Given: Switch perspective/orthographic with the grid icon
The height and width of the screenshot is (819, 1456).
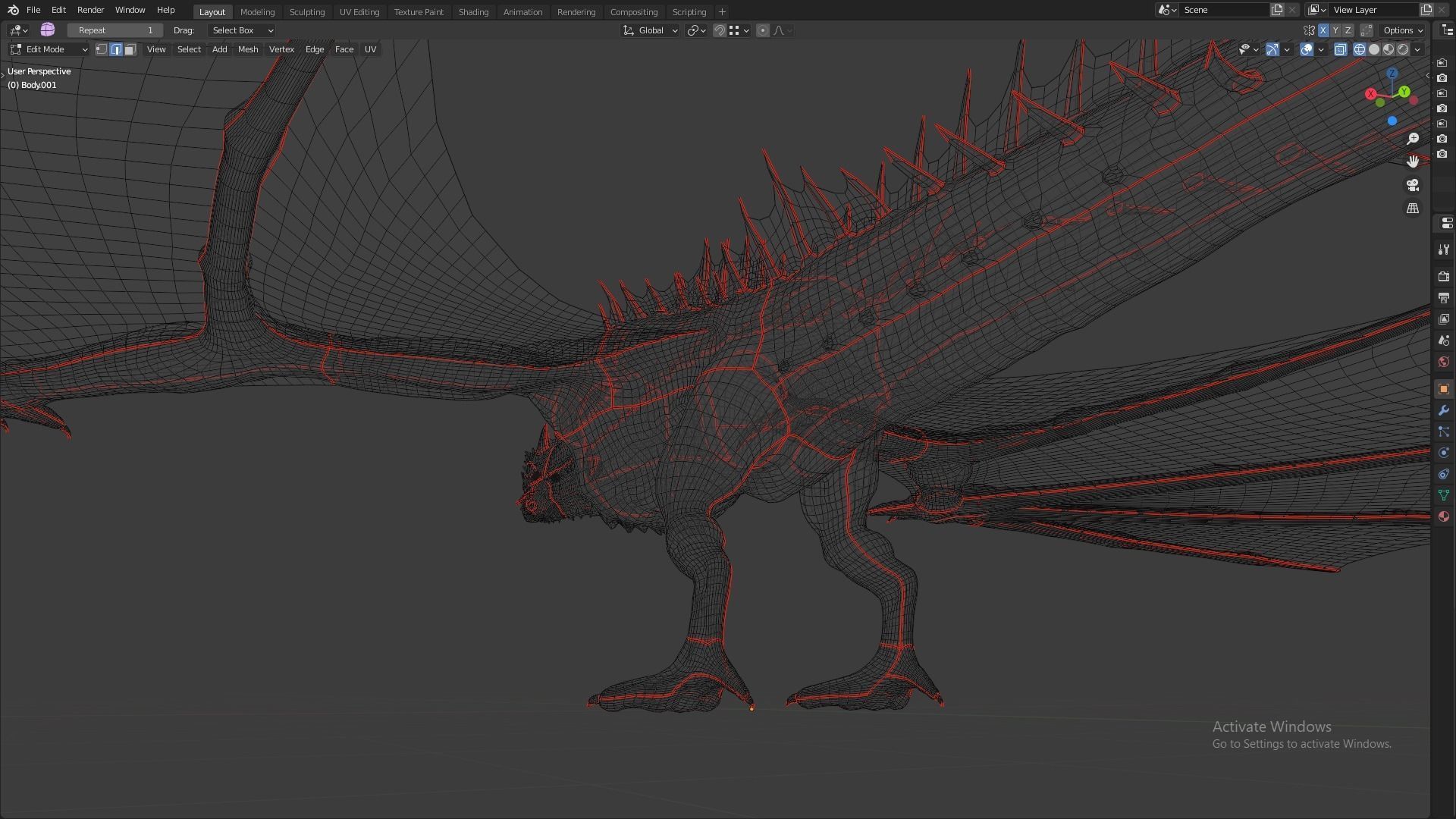Looking at the screenshot, I should pyautogui.click(x=1413, y=208).
